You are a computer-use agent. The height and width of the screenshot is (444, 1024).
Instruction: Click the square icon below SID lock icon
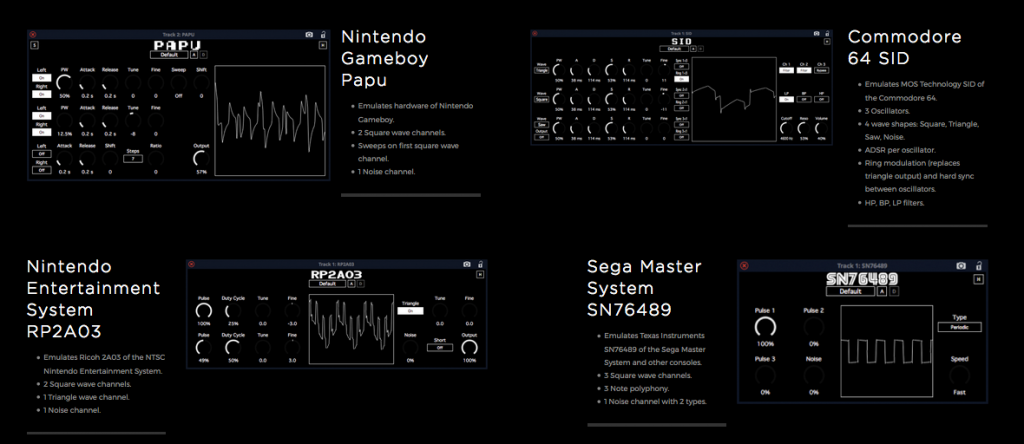pyautogui.click(x=827, y=41)
